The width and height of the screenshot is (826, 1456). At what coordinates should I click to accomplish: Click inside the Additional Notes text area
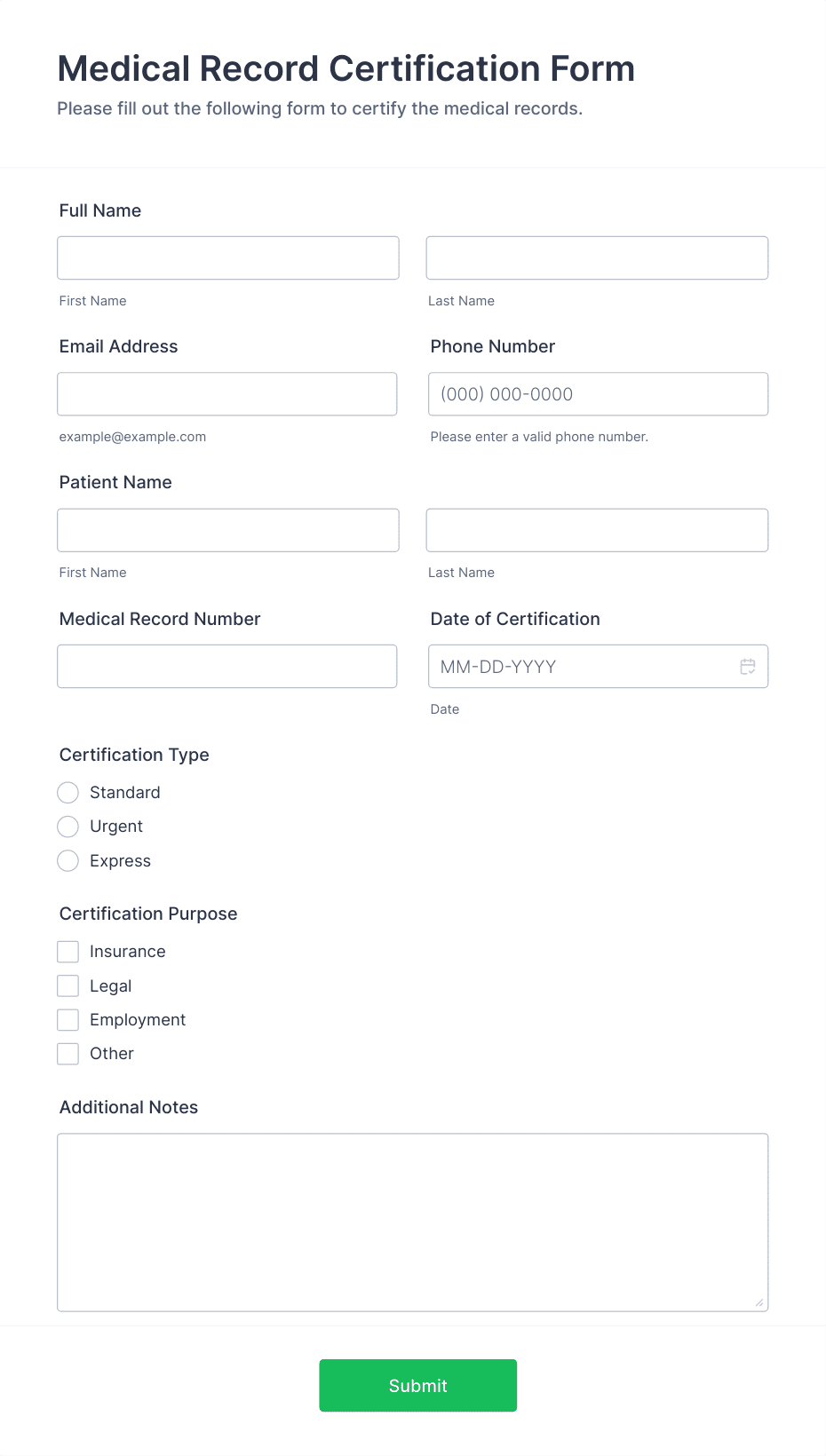point(412,1216)
